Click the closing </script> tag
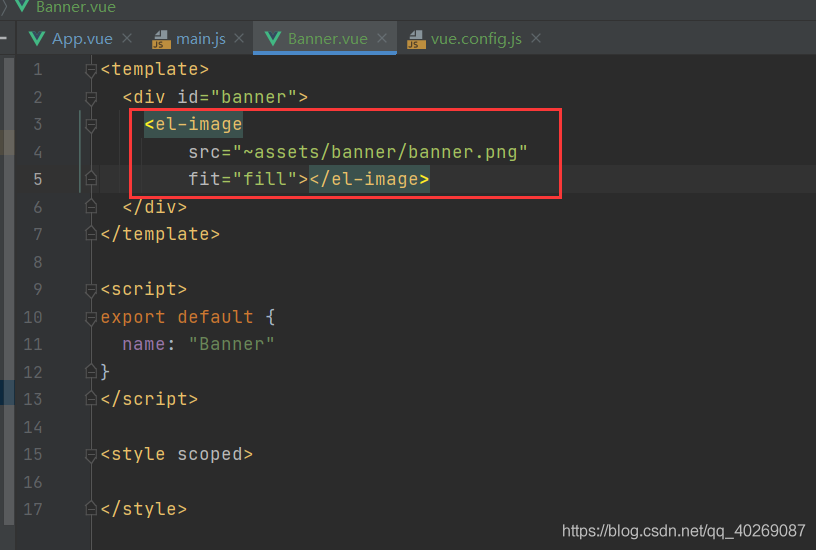 [x=149, y=399]
